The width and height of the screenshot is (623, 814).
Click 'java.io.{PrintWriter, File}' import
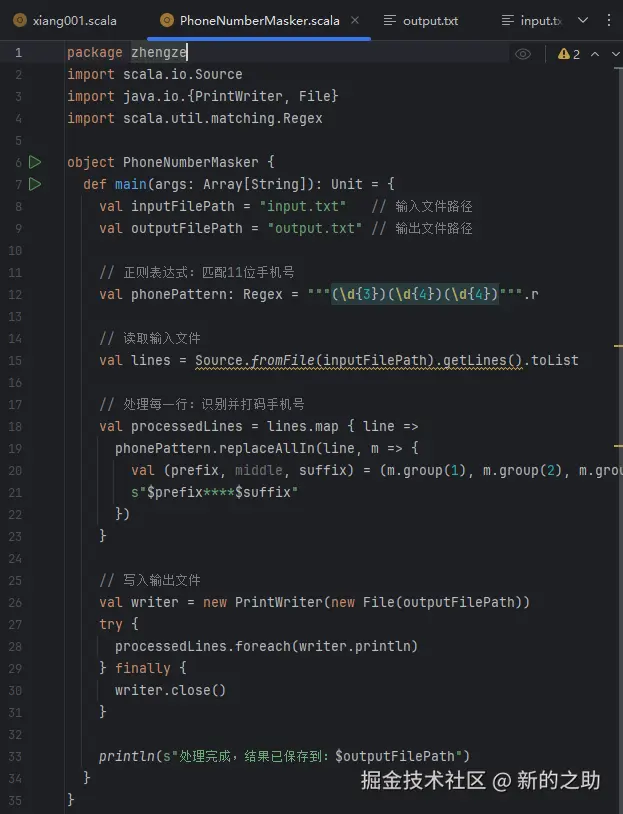(x=231, y=96)
